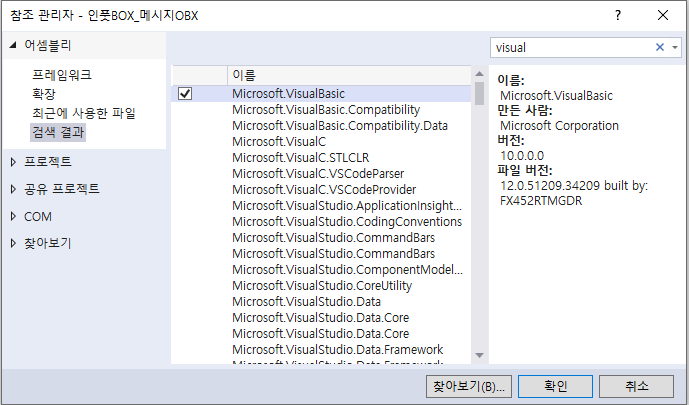Click the 10.0.0.0 version value

522,155
